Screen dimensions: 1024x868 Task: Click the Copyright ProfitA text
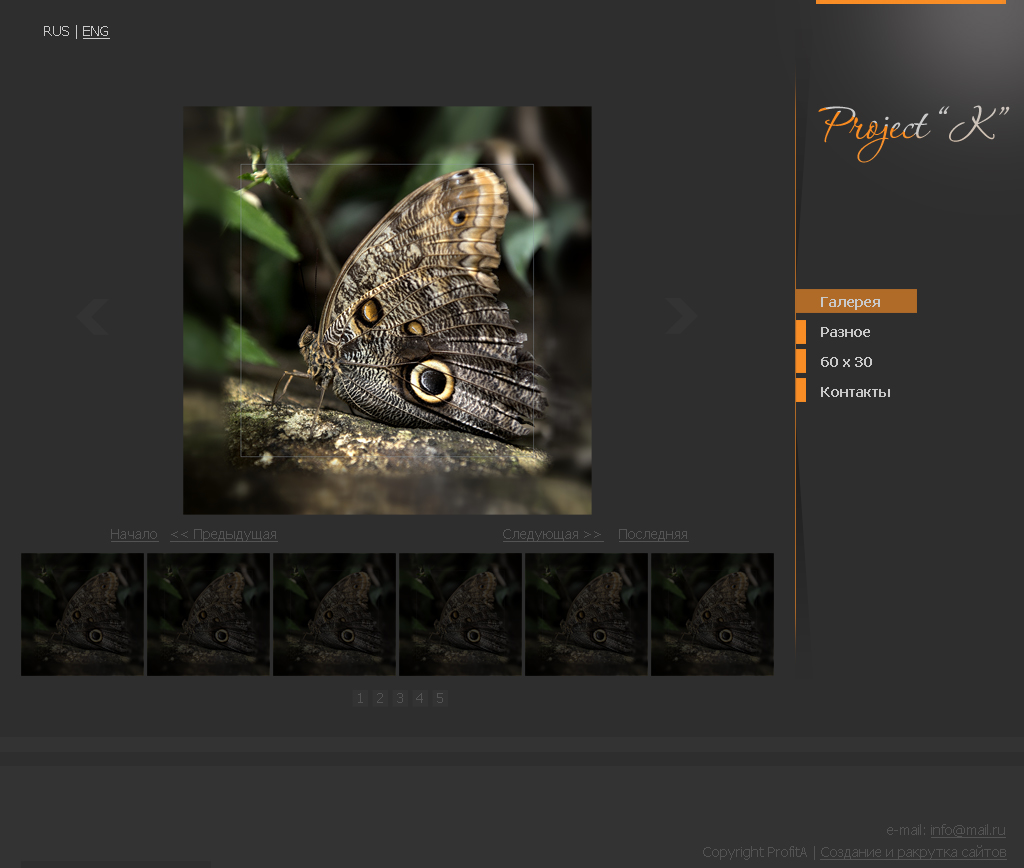[x=754, y=852]
